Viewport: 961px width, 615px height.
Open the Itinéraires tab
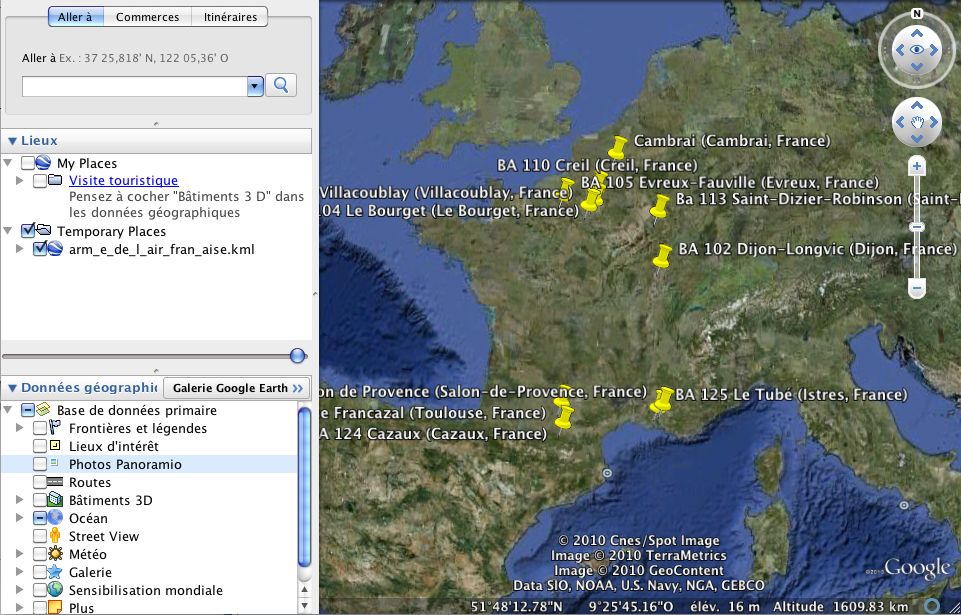230,17
